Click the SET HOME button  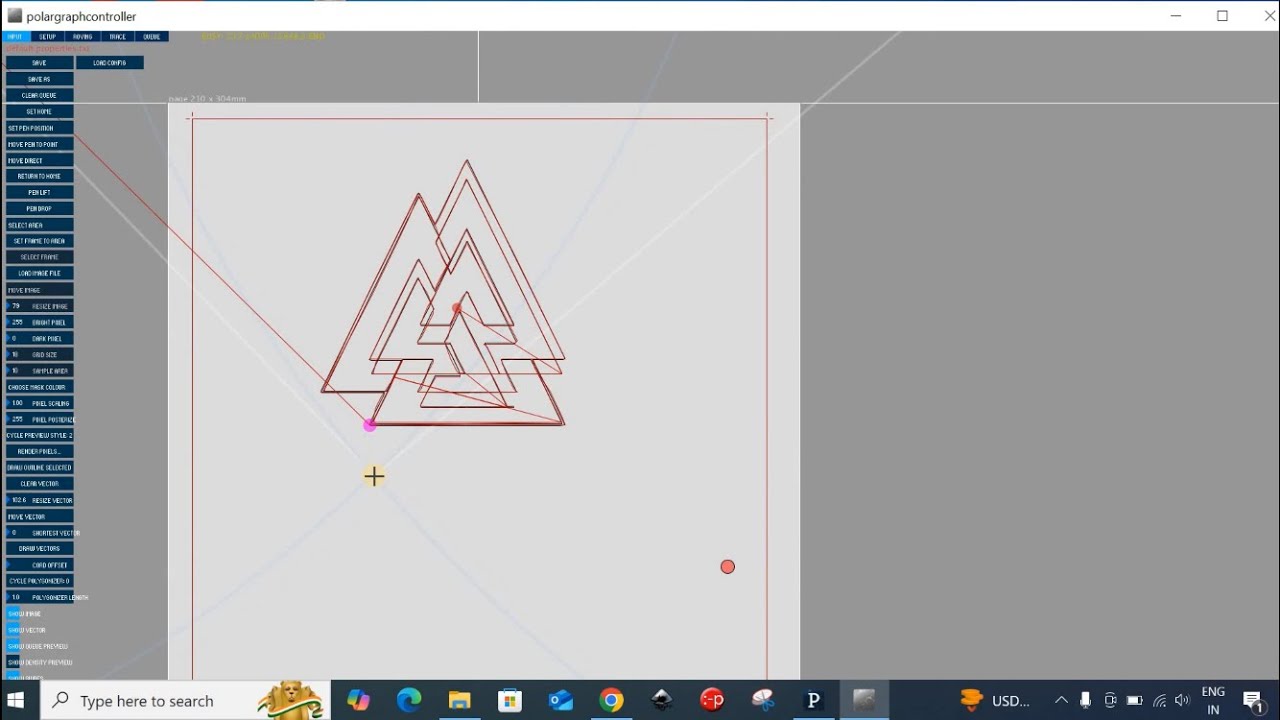pos(39,111)
